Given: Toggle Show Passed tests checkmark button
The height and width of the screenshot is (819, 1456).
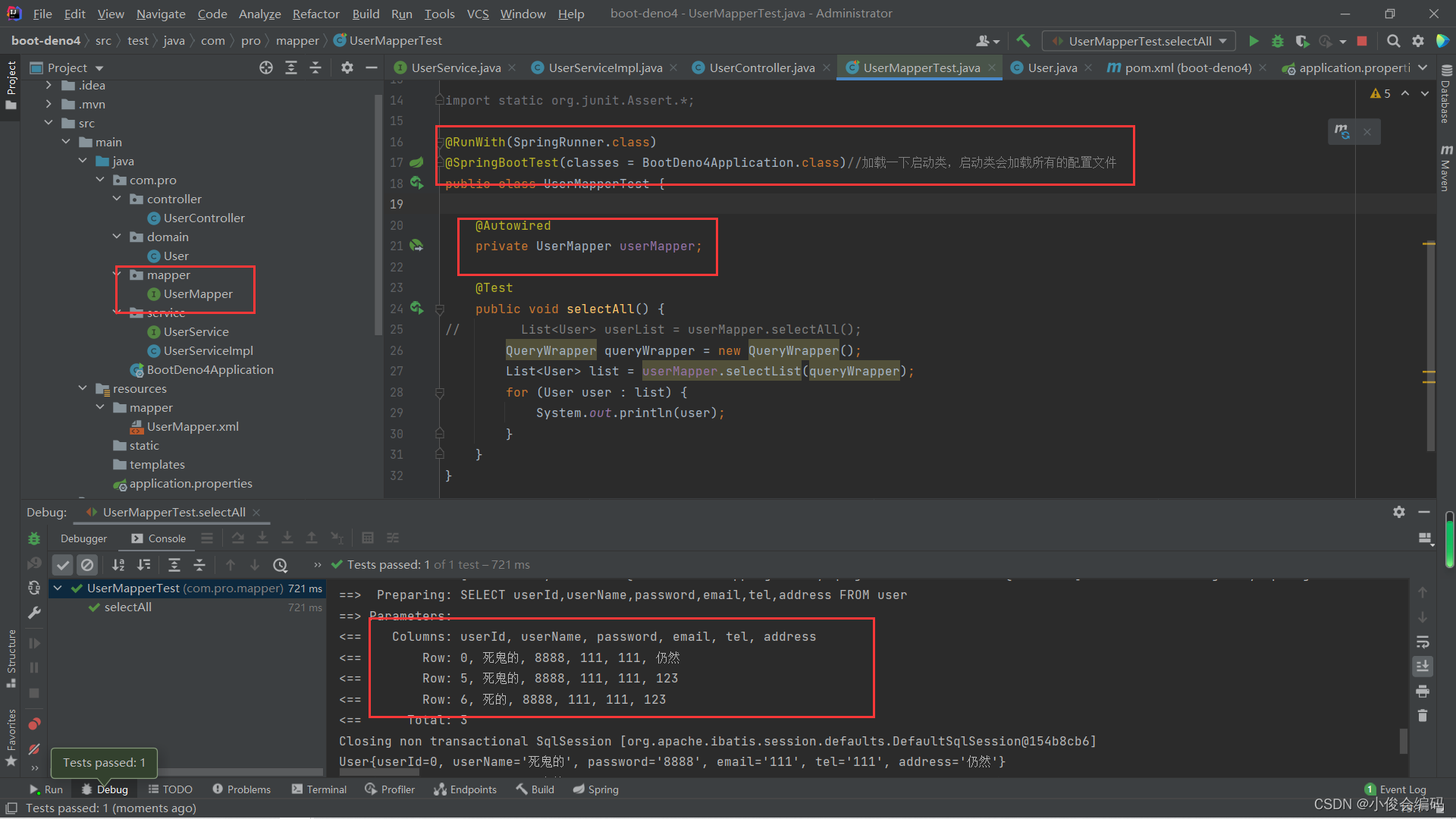Looking at the screenshot, I should pos(63,565).
